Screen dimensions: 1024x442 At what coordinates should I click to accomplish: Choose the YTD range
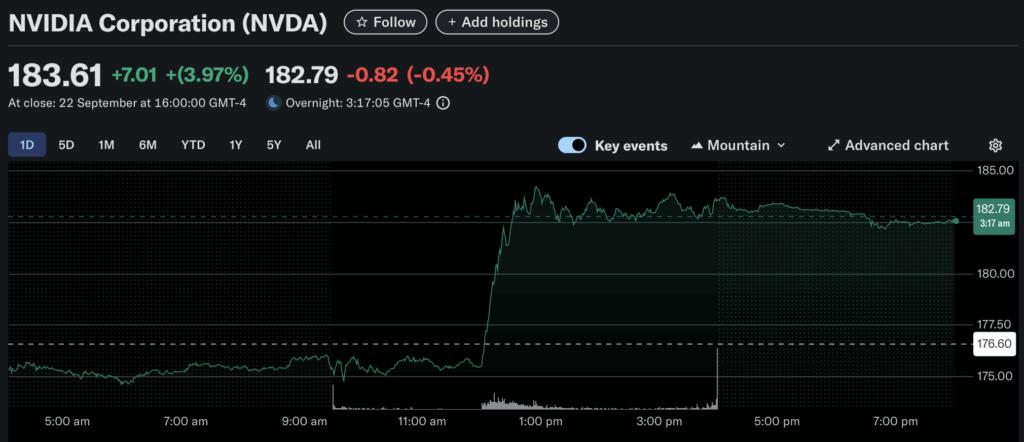pos(193,145)
